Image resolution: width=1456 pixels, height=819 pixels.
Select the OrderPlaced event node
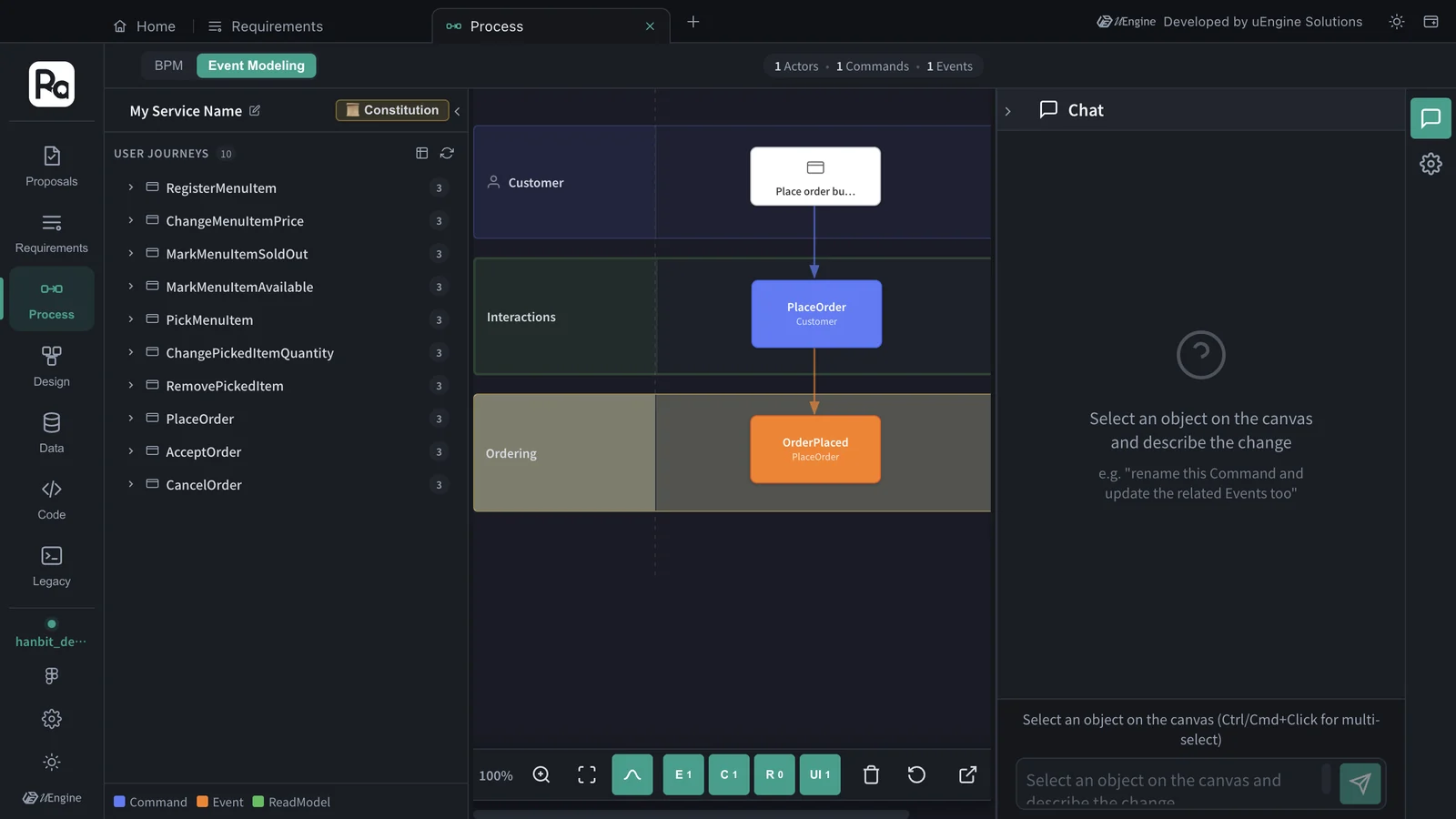(x=815, y=450)
